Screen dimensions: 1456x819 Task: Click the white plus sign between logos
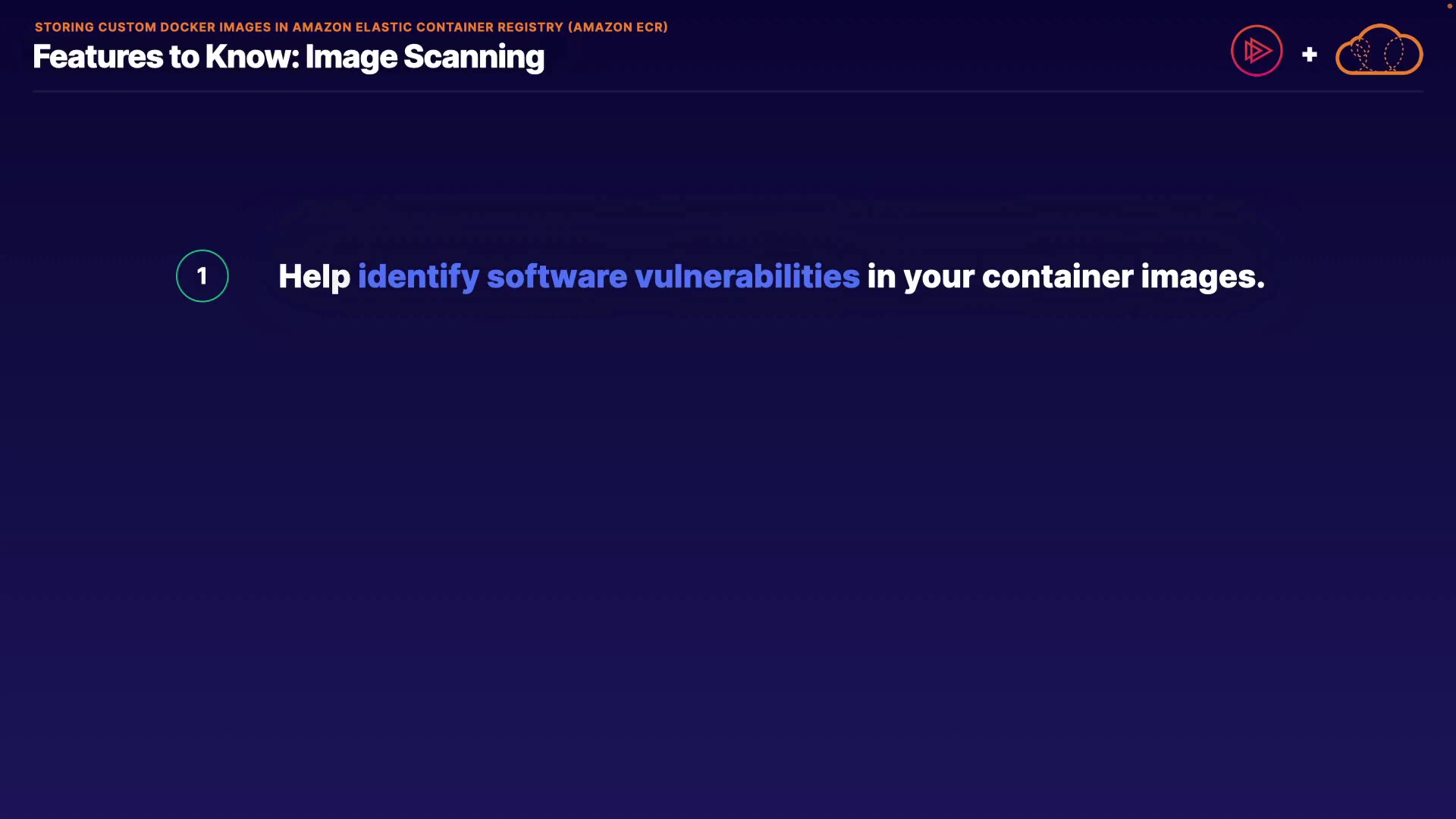click(1309, 55)
